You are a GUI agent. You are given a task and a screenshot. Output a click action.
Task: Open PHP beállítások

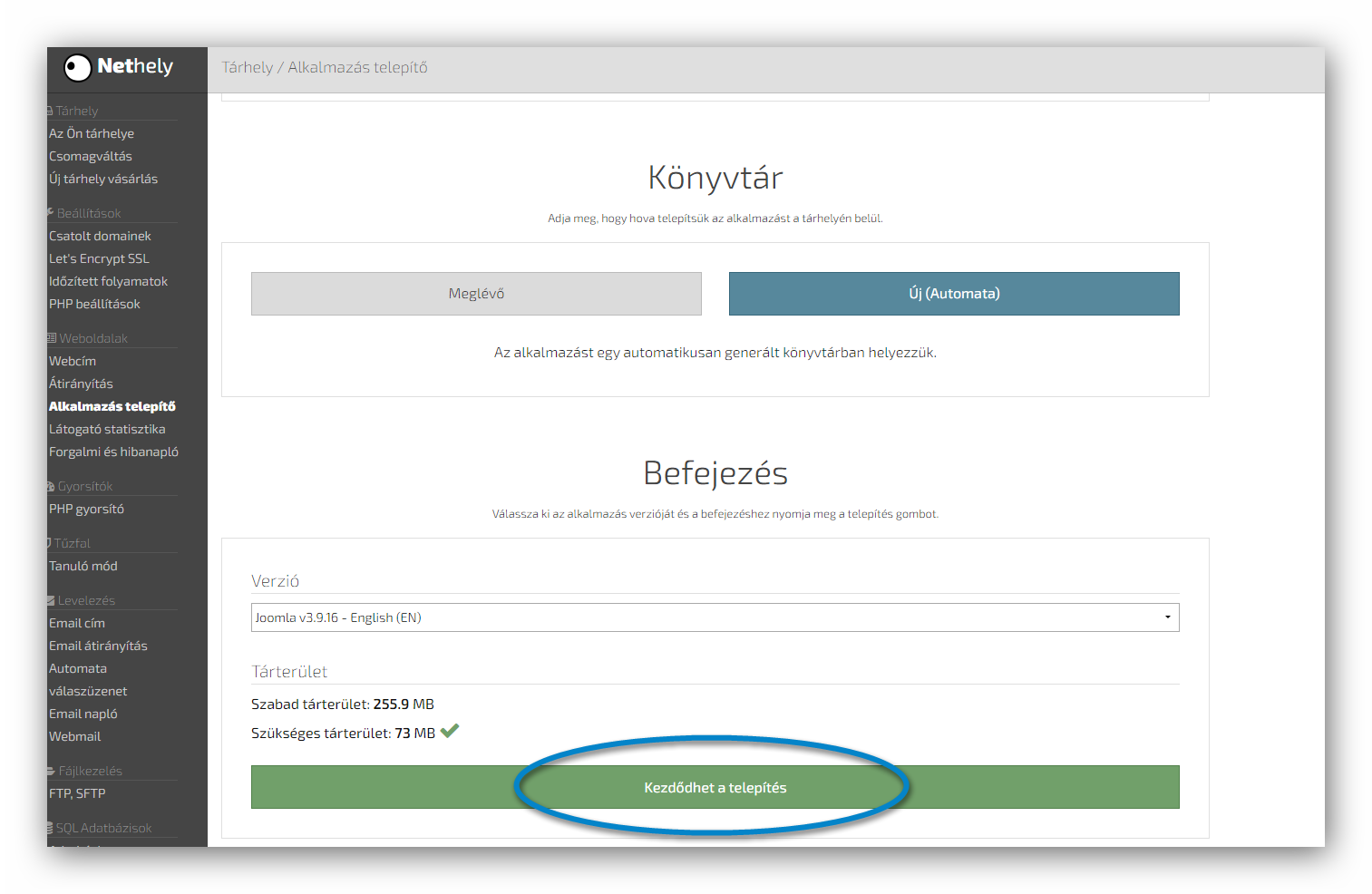point(94,304)
